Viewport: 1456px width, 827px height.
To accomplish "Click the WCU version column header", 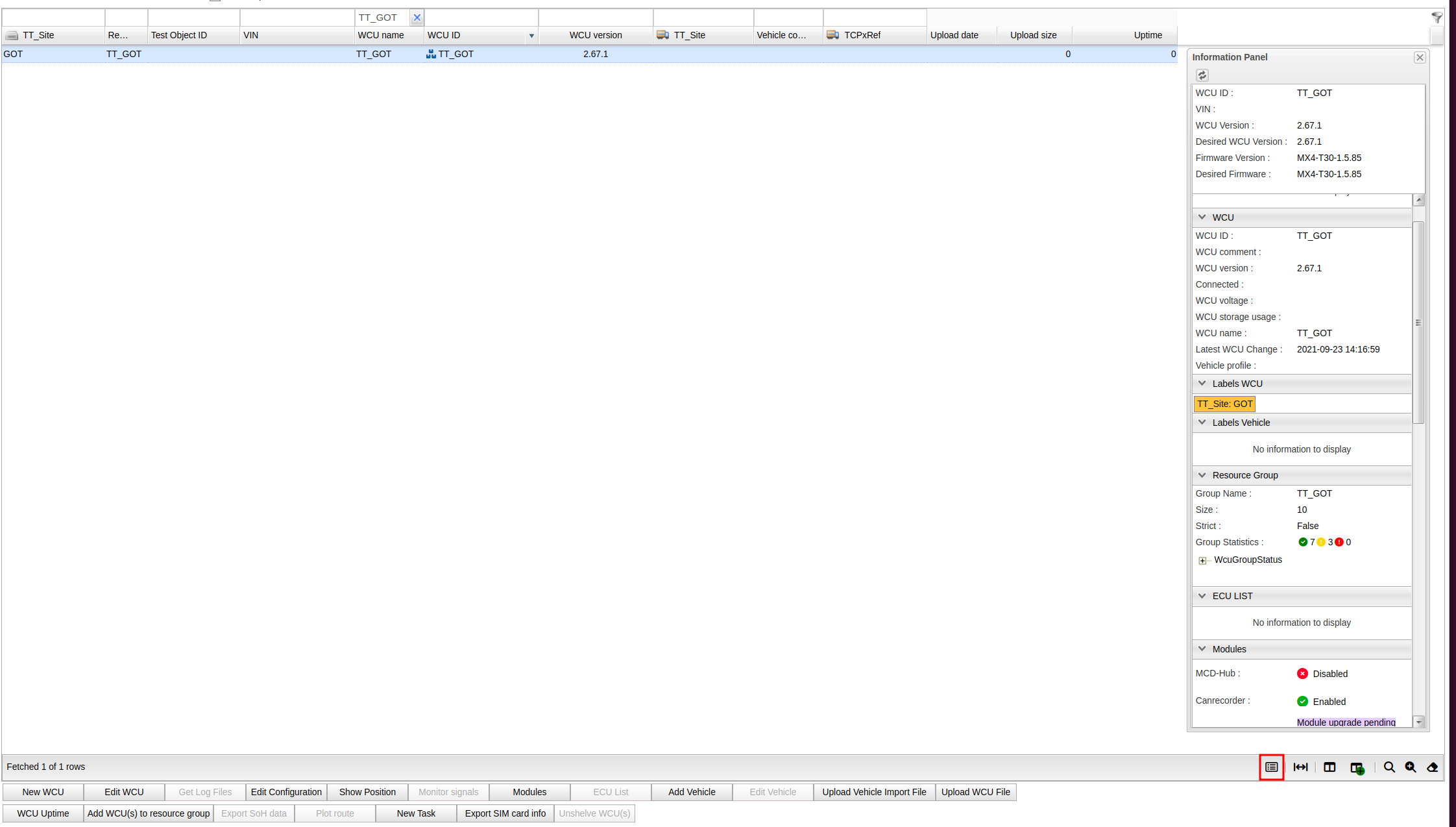I will 595,35.
